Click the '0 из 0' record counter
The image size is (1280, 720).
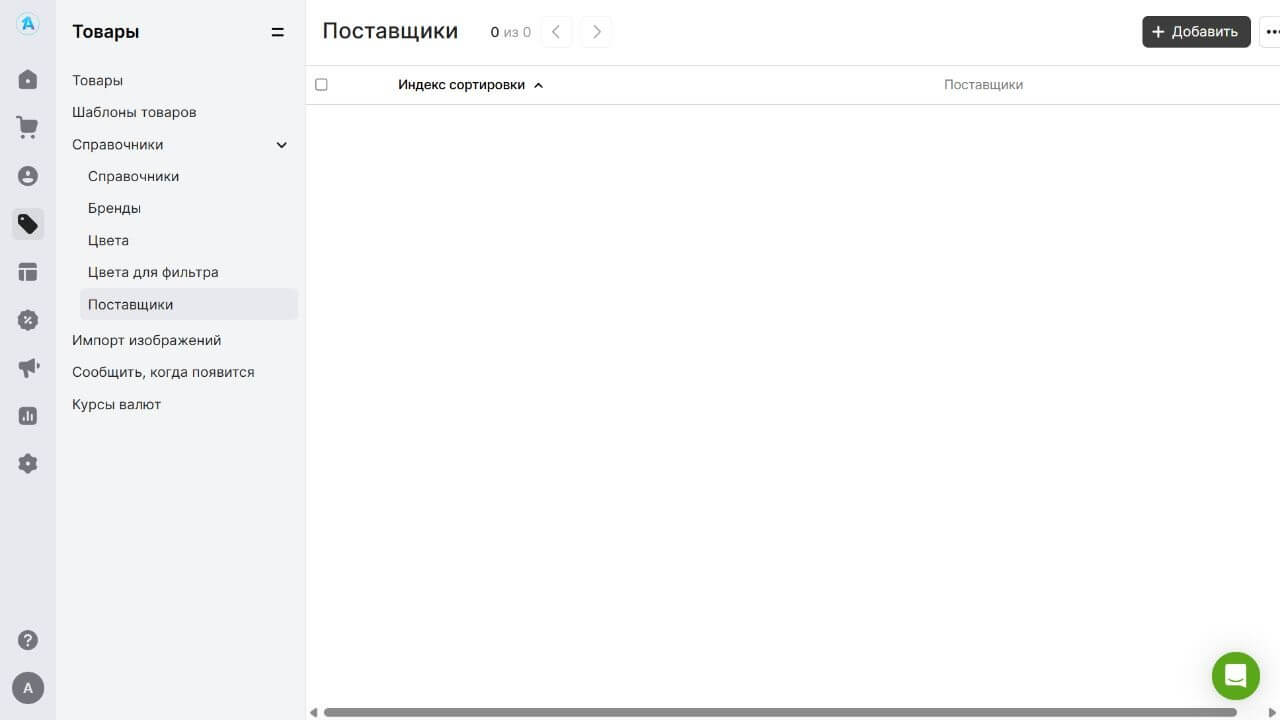(x=510, y=32)
